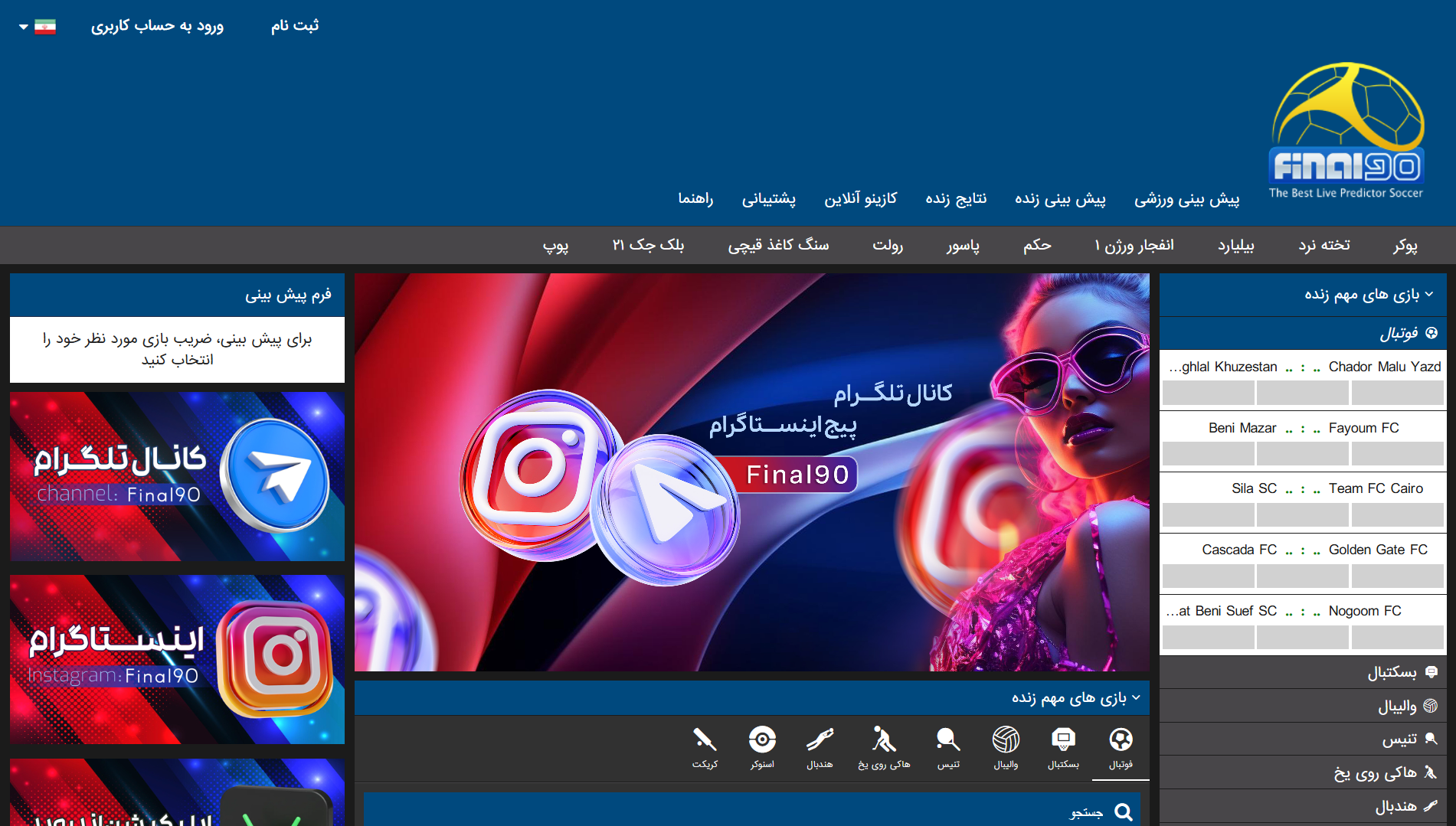Select snooker اسنوکر tab icon
1456x826 pixels.
pyautogui.click(x=762, y=748)
